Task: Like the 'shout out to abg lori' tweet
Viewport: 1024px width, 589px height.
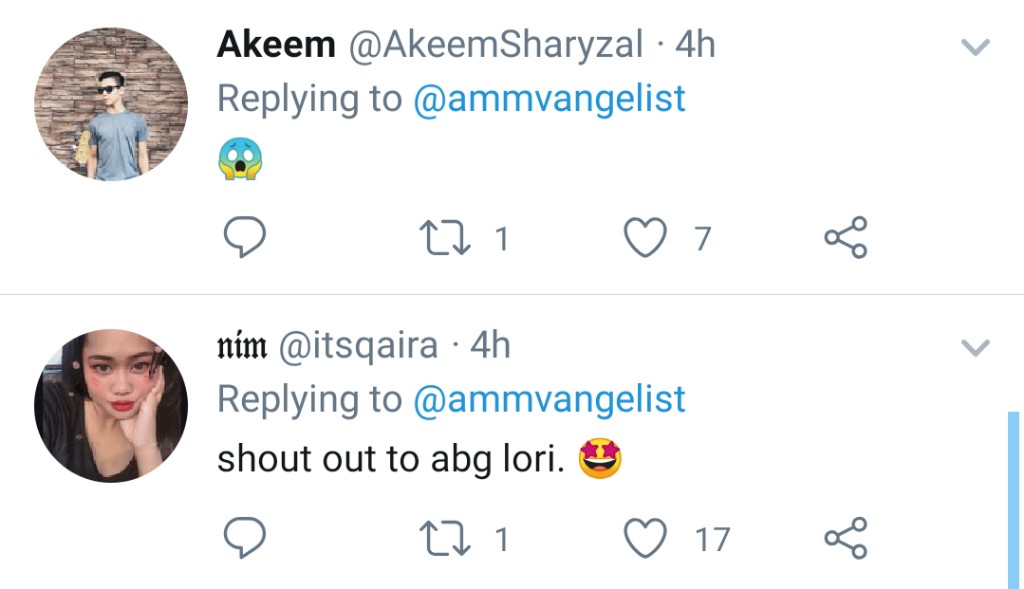Action: coord(645,539)
